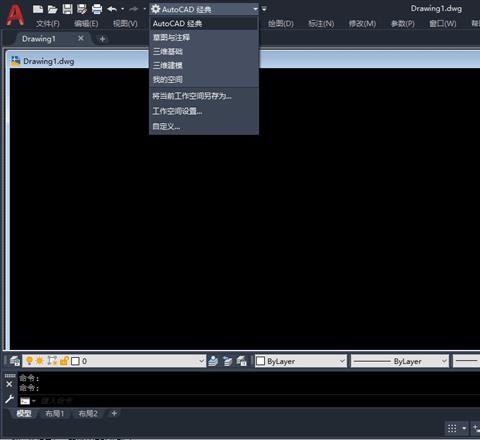This screenshot has width=480, height=440.
Task: Open the 标注(N) menu
Action: (x=321, y=24)
